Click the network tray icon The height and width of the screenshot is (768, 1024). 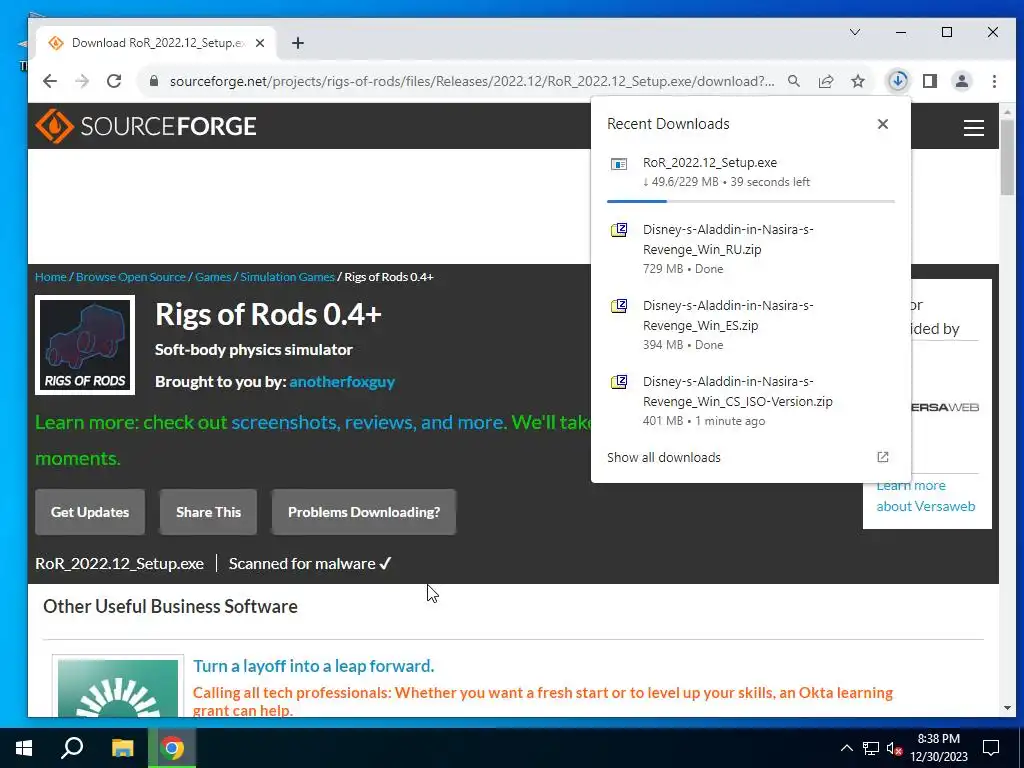(x=871, y=748)
